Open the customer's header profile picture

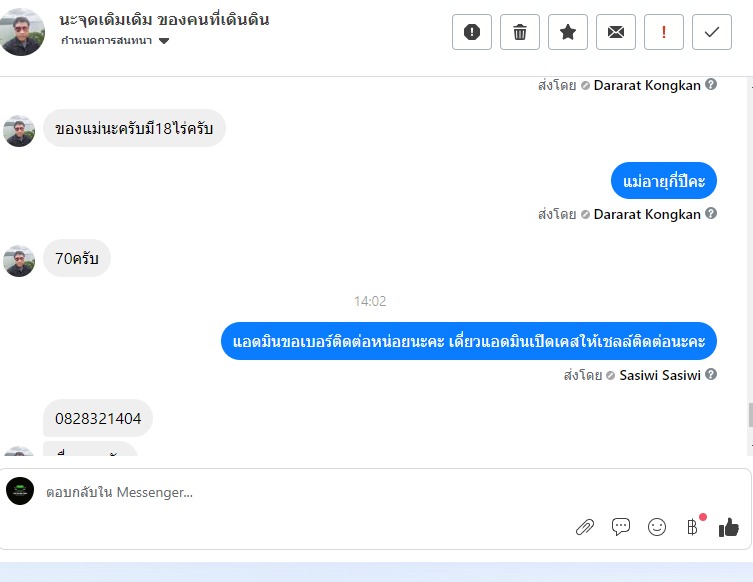[21, 32]
